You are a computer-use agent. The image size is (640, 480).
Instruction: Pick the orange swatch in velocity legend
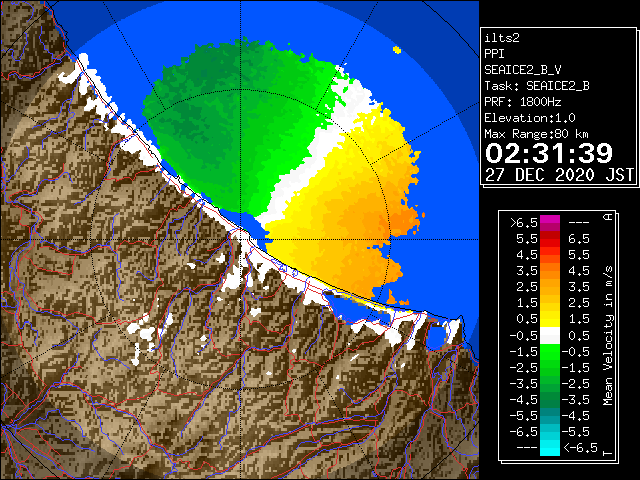[x=550, y=273]
